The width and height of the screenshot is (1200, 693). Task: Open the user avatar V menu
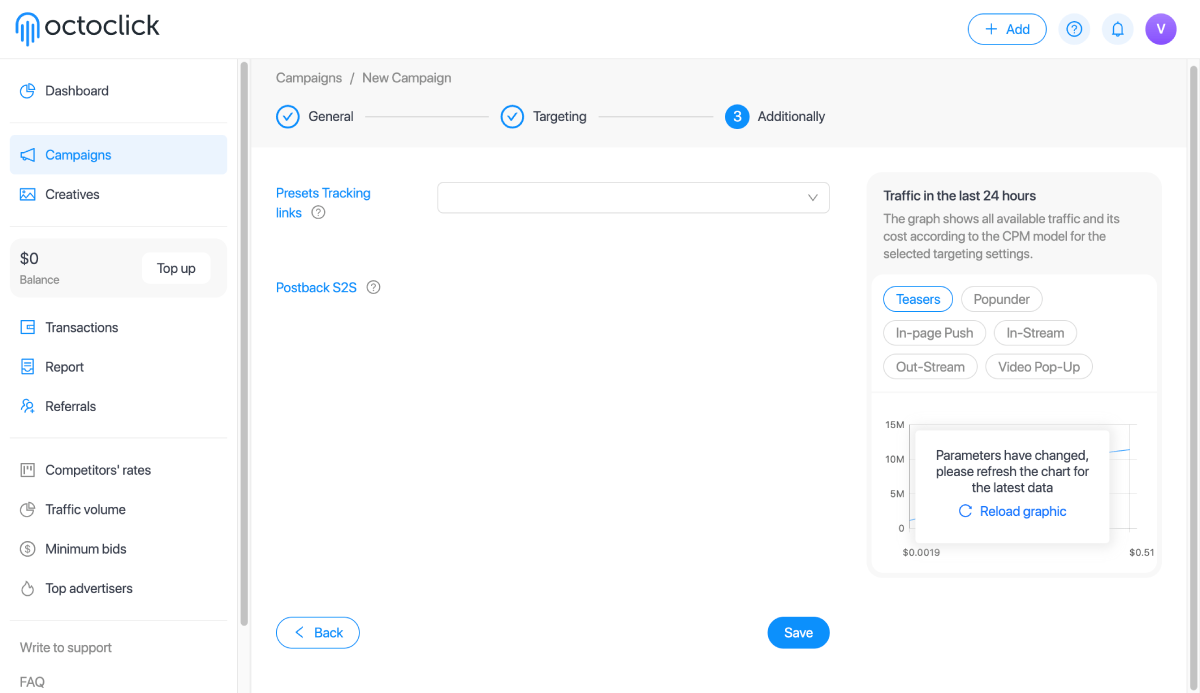1161,29
